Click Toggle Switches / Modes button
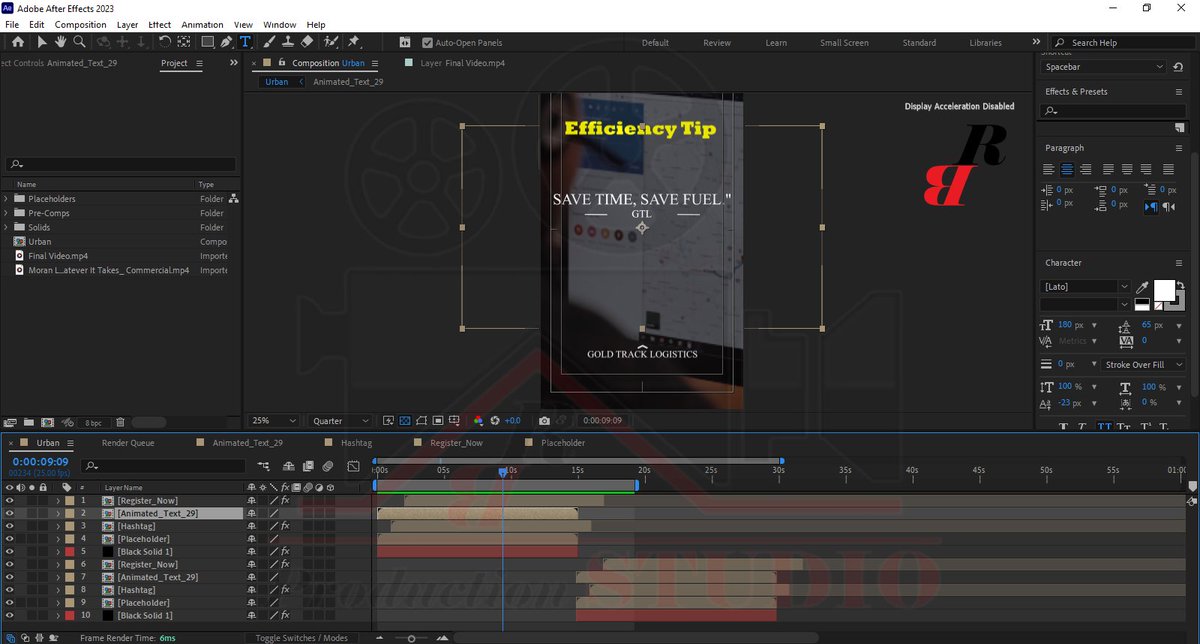The width and height of the screenshot is (1200, 644). [x=301, y=638]
